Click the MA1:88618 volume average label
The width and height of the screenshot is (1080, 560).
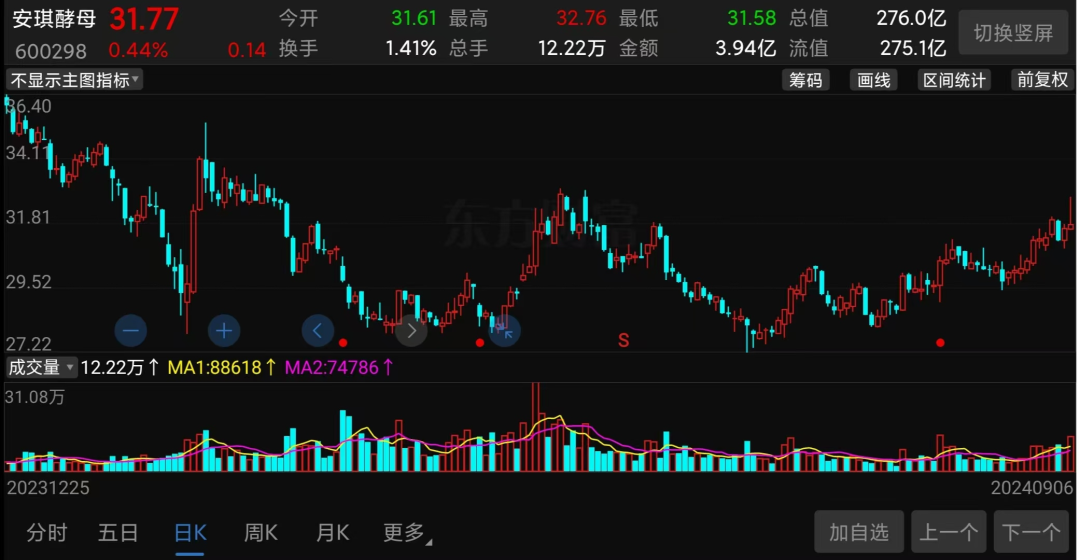click(x=222, y=368)
